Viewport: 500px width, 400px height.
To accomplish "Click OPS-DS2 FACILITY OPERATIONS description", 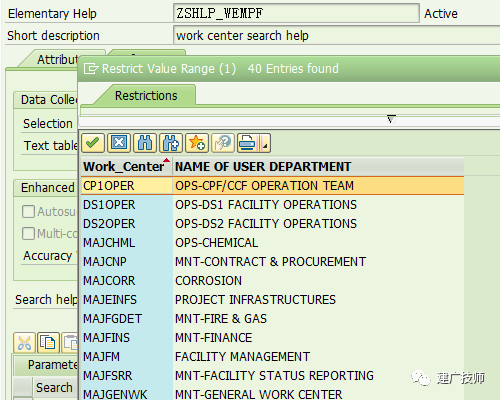I will (x=266, y=224).
